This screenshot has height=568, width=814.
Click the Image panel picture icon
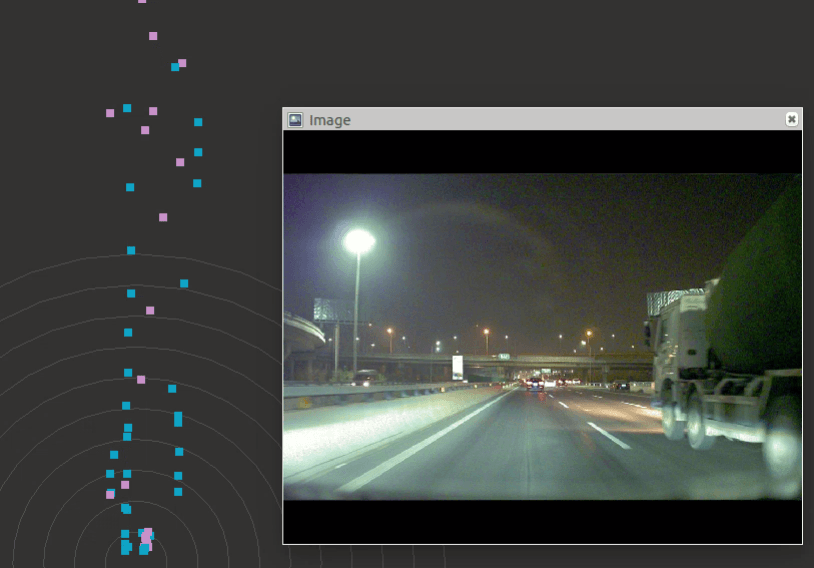tap(295, 120)
